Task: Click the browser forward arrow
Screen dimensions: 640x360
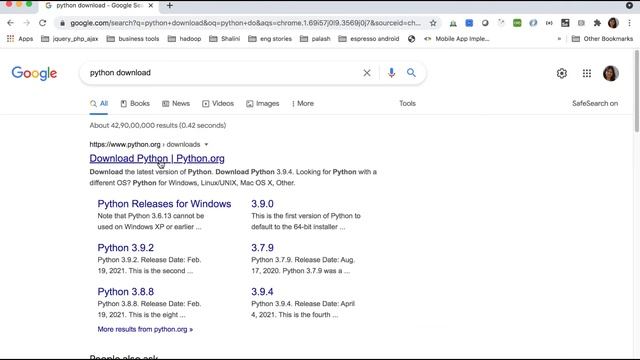Action: (27, 23)
